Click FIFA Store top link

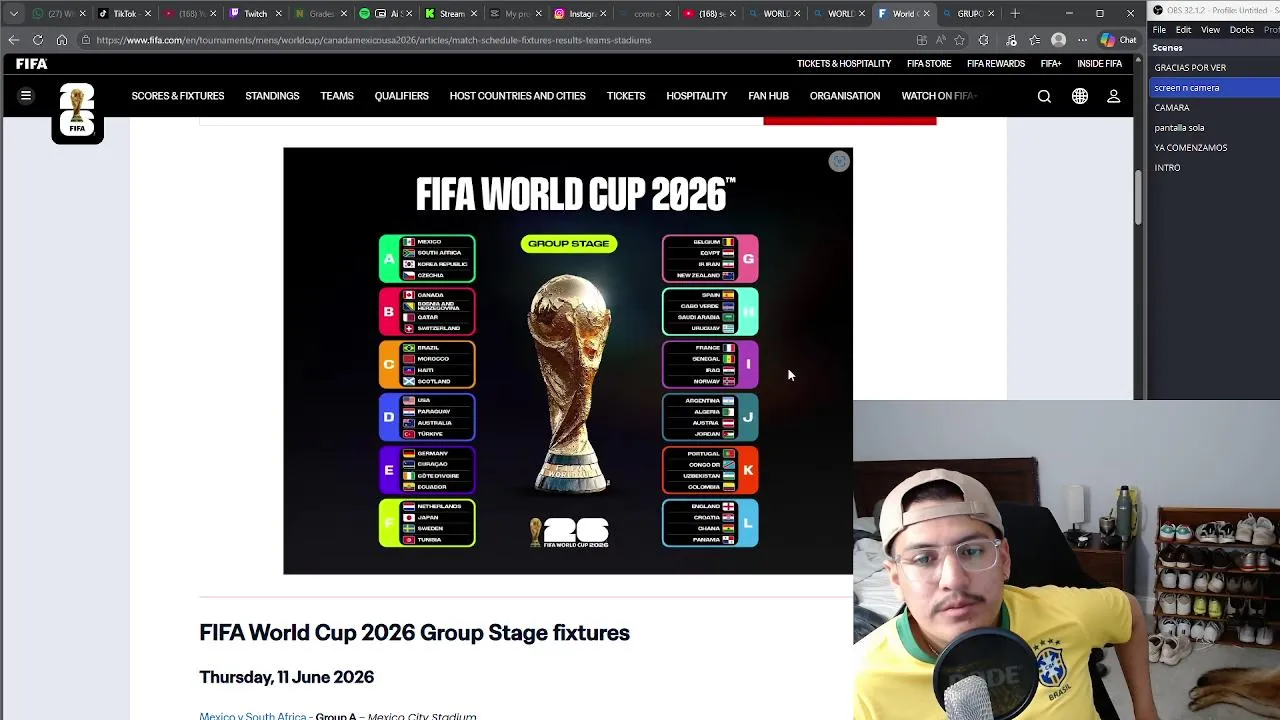tap(929, 64)
